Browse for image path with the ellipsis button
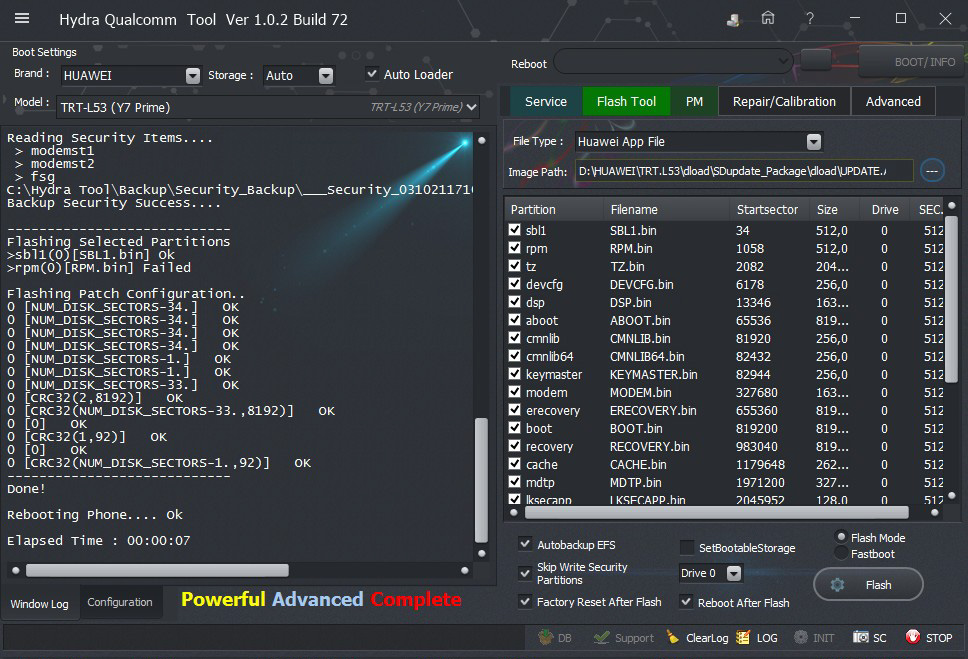The height and width of the screenshot is (659, 968). (932, 170)
